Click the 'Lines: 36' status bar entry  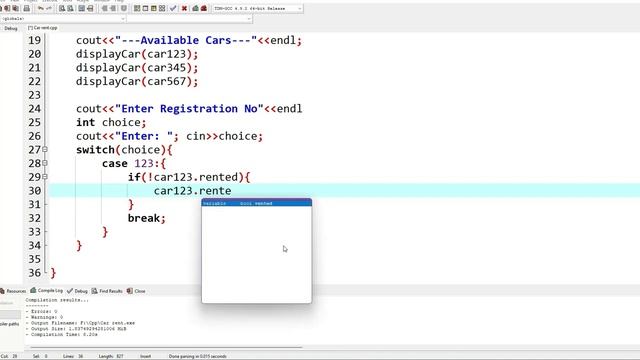pos(73,356)
